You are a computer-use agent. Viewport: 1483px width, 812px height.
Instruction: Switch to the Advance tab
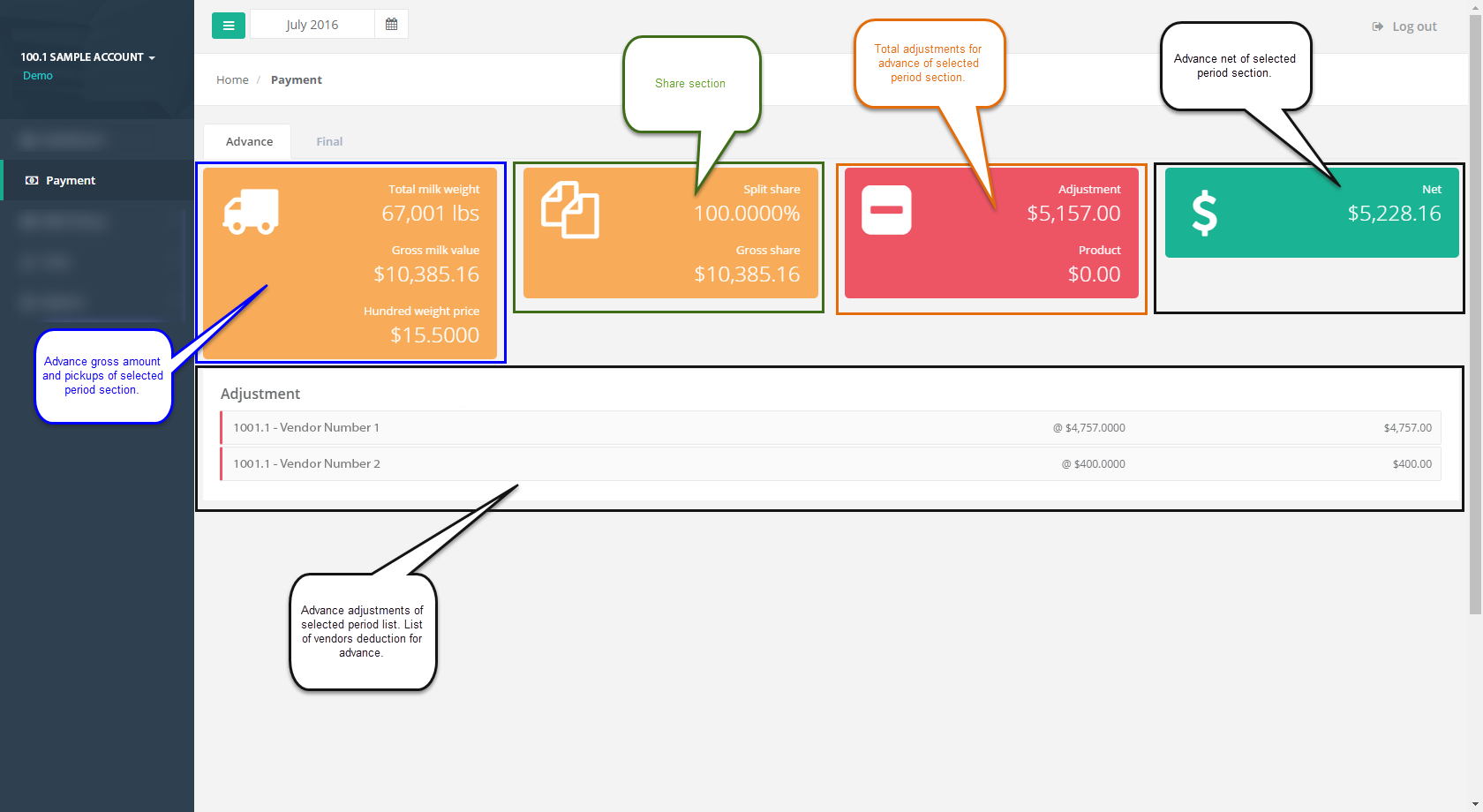249,141
